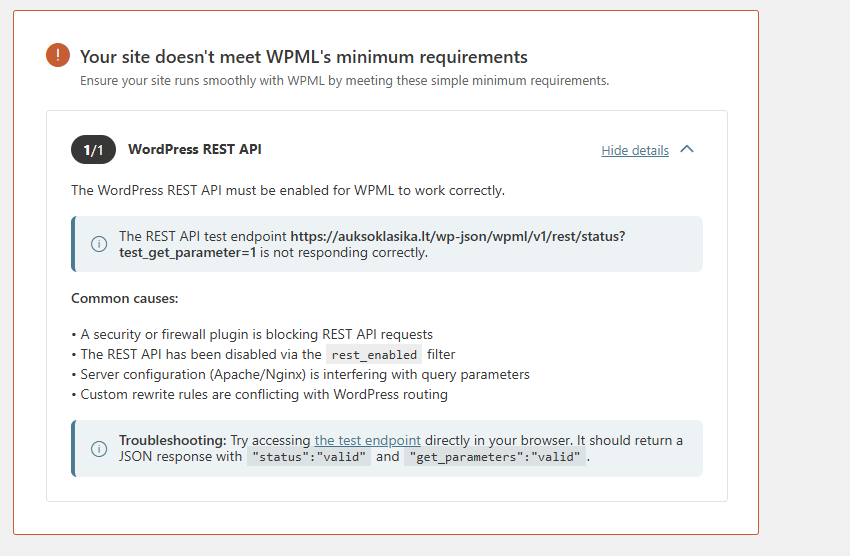This screenshot has height=556, width=850.
Task: Click the info icon beside the REST API endpoint notice
Action: pos(99,244)
